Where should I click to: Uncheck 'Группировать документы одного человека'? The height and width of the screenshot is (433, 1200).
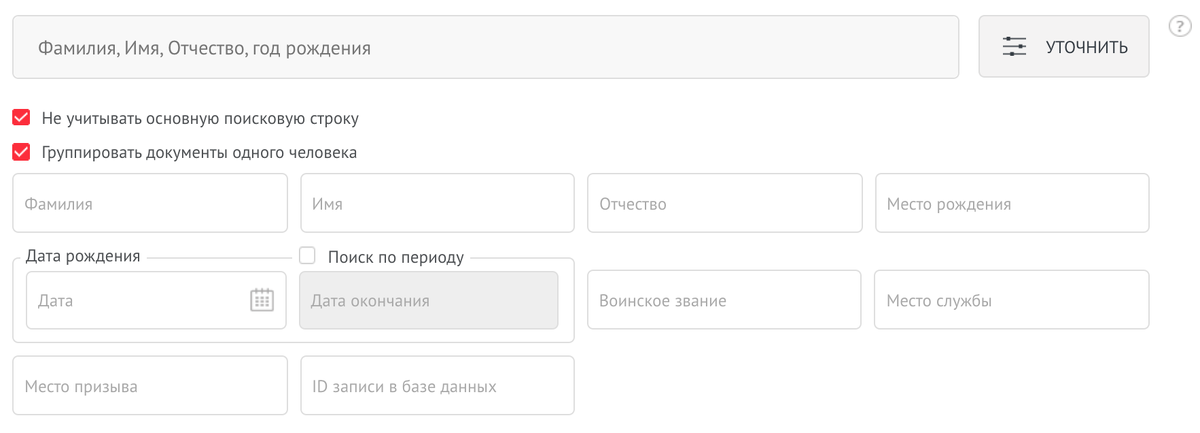point(21,153)
